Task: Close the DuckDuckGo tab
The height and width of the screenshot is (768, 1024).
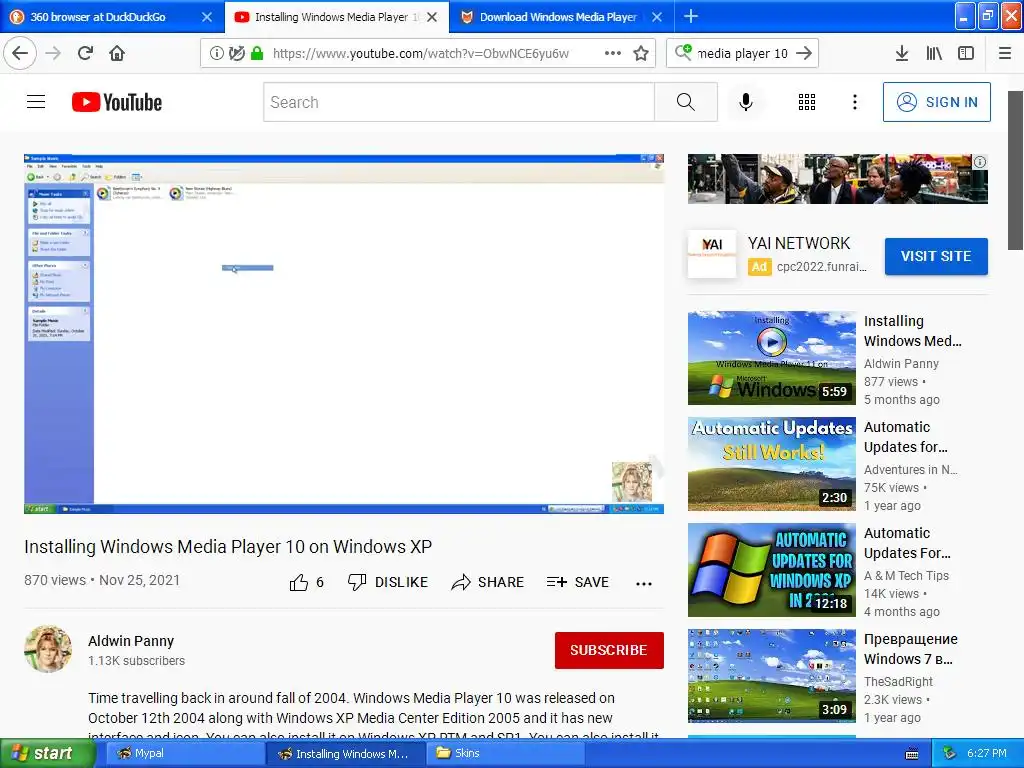Action: (x=207, y=17)
